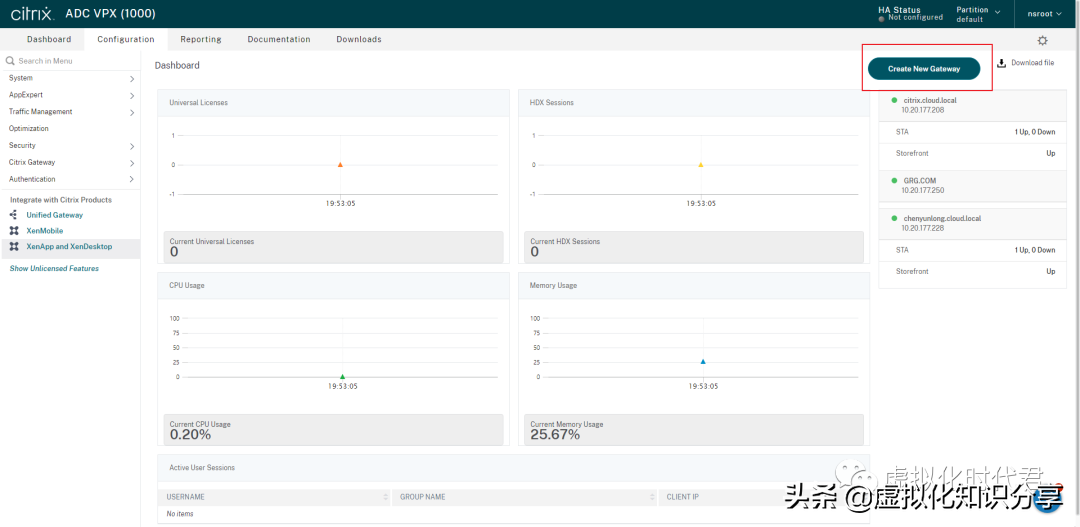
Task: Expand the Traffic Management chevron
Action: tap(132, 112)
